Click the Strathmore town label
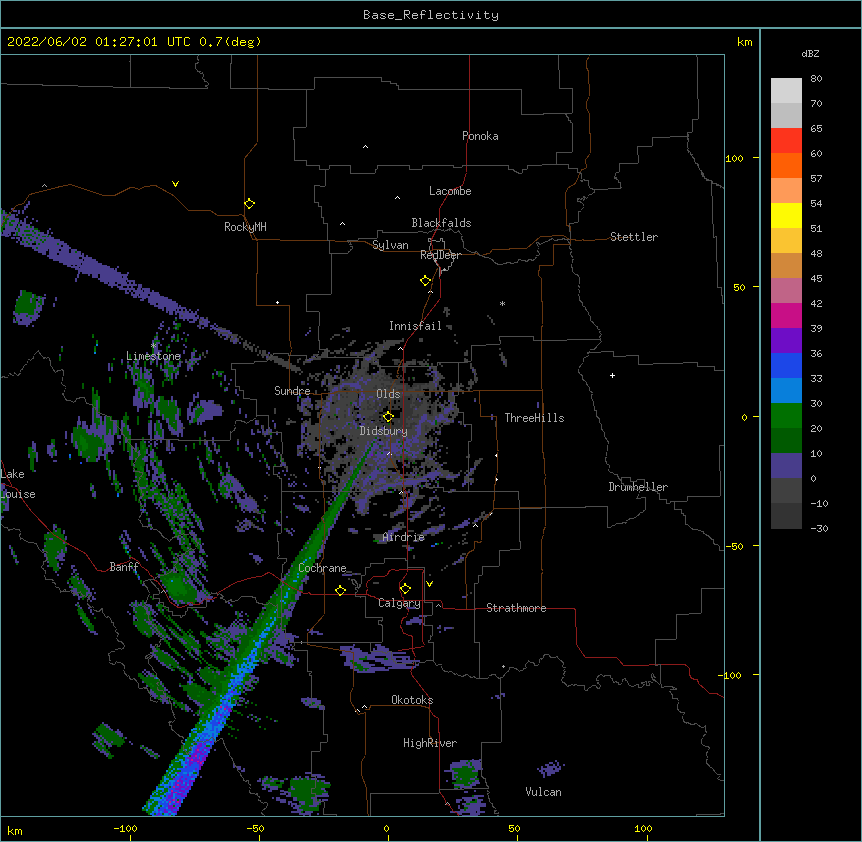This screenshot has height=842, width=862. pos(516,608)
